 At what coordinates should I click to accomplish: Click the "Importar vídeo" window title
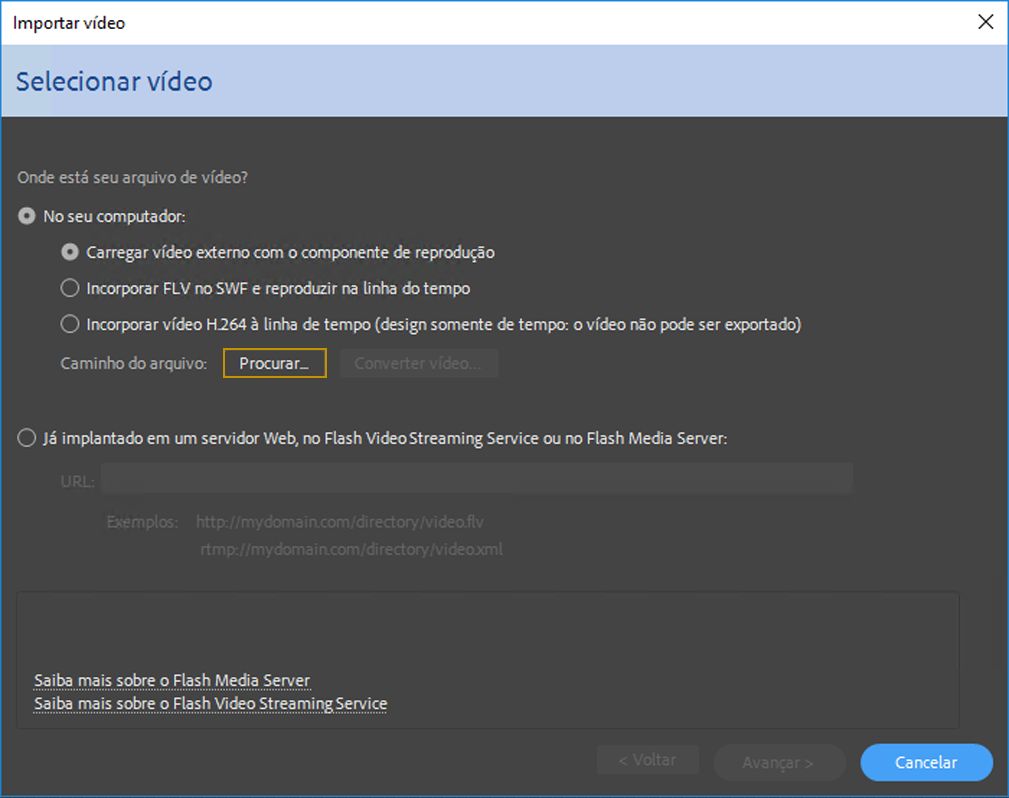(69, 23)
